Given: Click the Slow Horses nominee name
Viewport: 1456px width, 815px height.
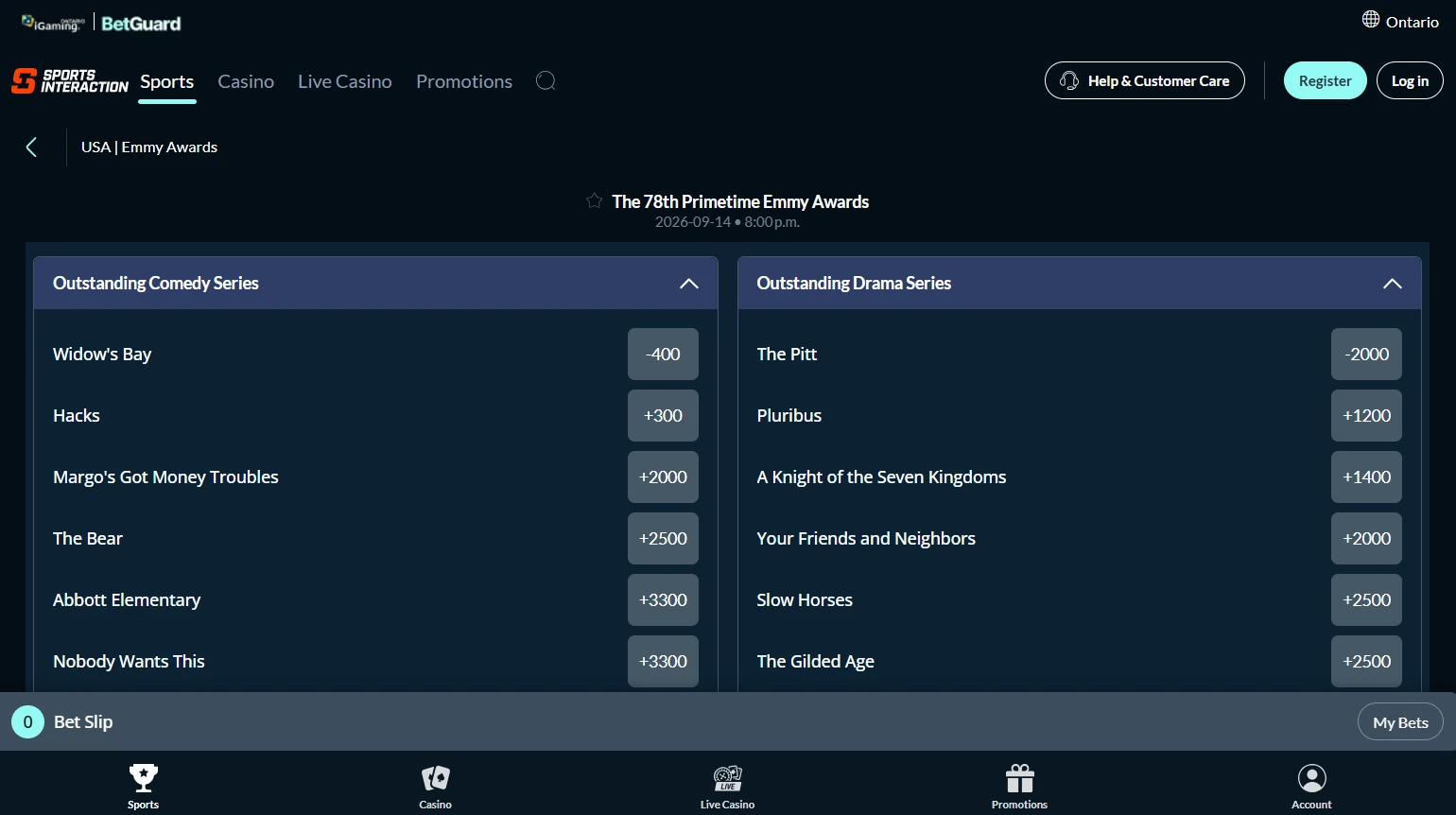Looking at the screenshot, I should (805, 600).
